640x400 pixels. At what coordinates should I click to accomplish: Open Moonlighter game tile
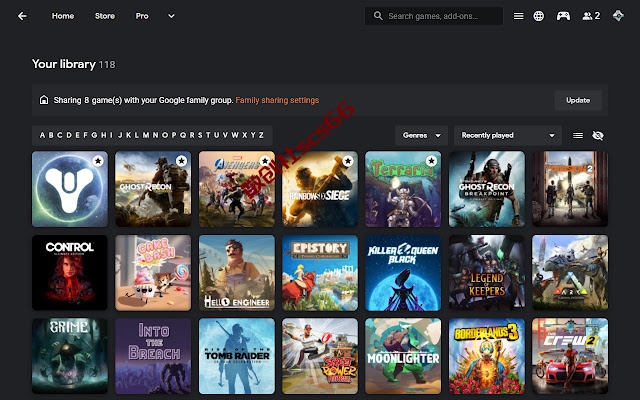pyautogui.click(x=403, y=356)
